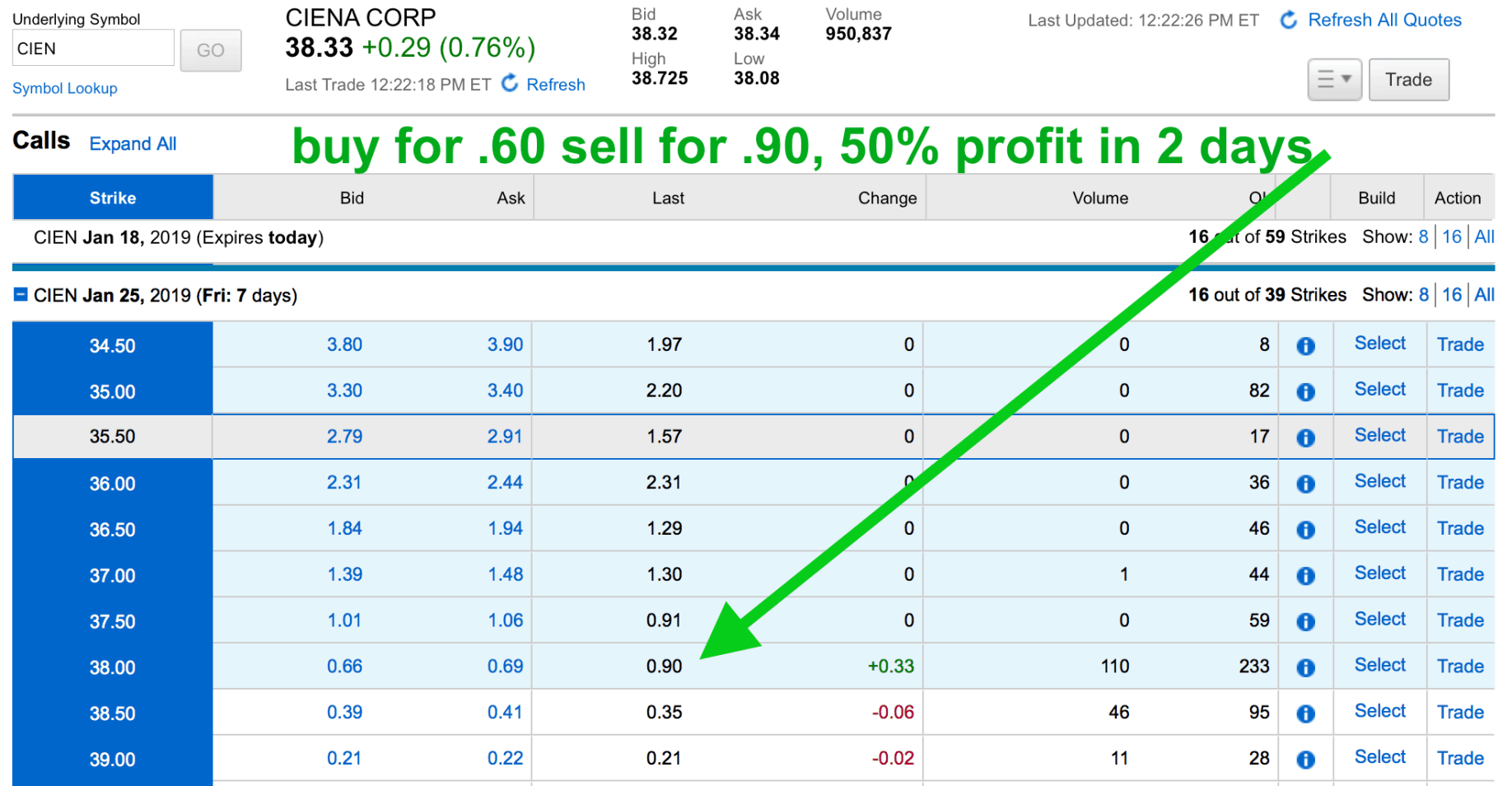Expand CIEN Jan 18, 2019 expiration row
The width and height of the screenshot is (1512, 786).
(x=179, y=238)
